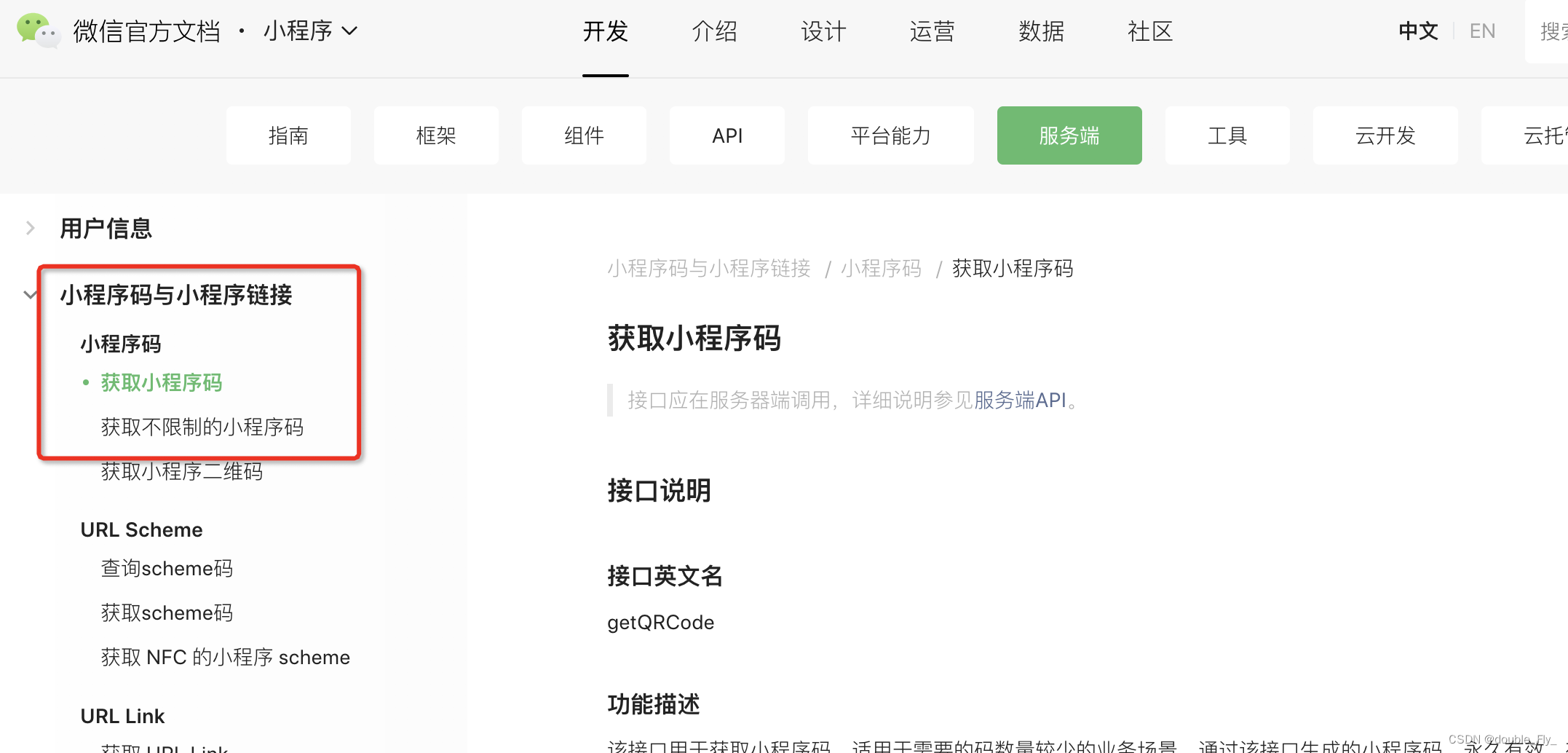Open the 工具 section button
1568x753 pixels.
point(1227,135)
